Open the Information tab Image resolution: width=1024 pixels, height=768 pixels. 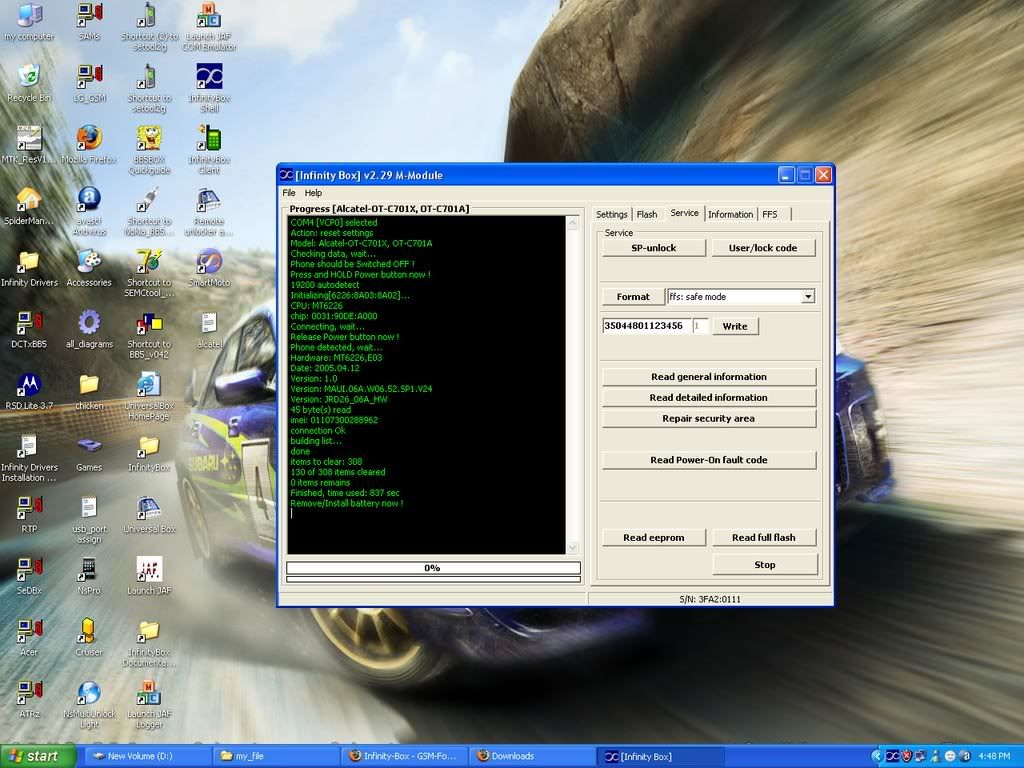coord(730,214)
